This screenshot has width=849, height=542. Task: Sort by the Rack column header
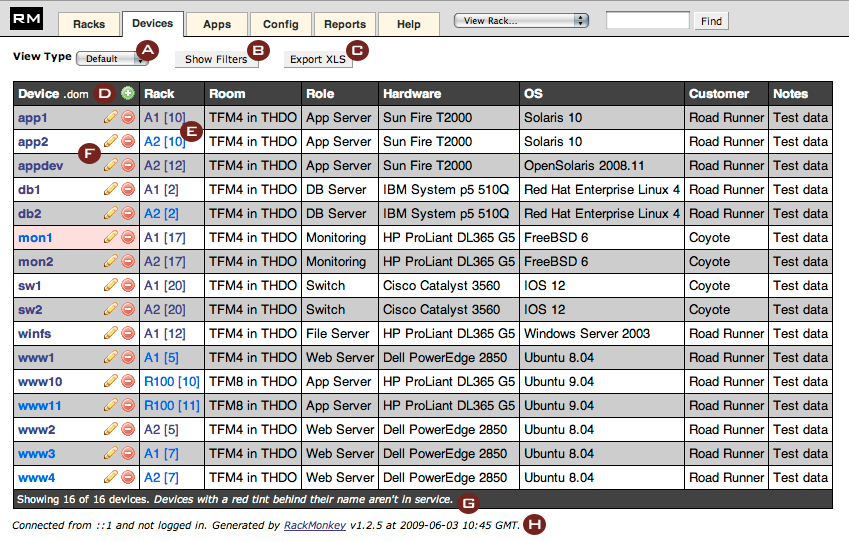tap(159, 94)
